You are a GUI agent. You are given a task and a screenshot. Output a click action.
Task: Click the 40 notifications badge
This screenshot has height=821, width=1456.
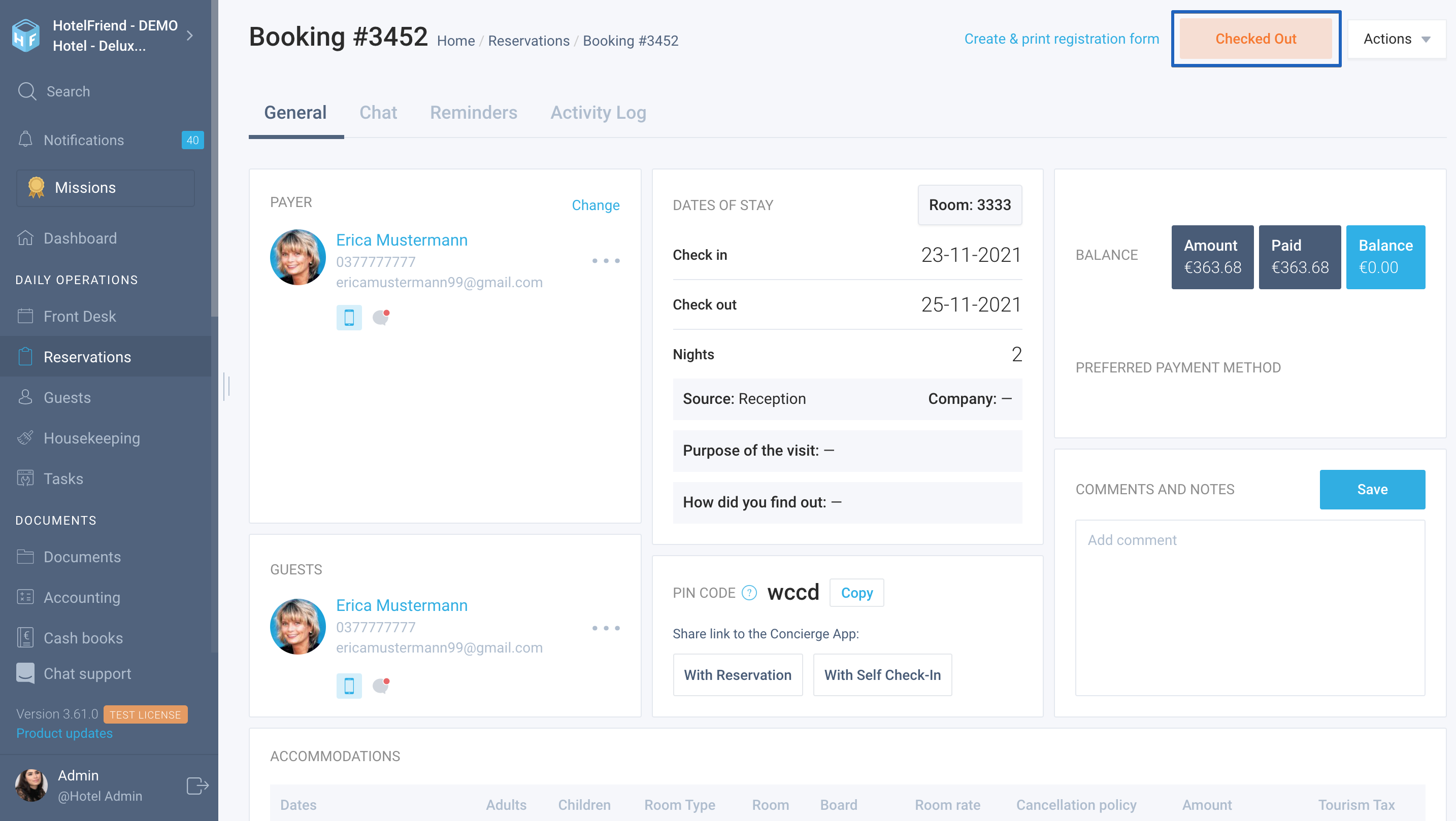pos(192,140)
